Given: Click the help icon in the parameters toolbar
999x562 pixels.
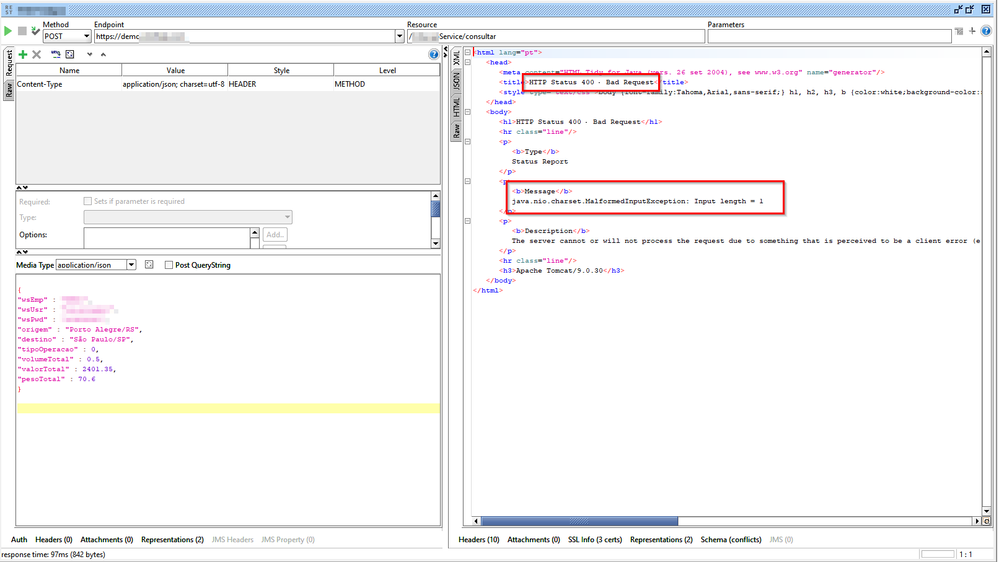Looking at the screenshot, I should (433, 54).
